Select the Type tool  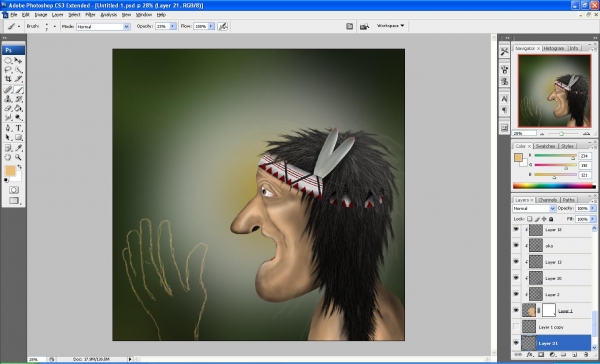[x=18, y=128]
